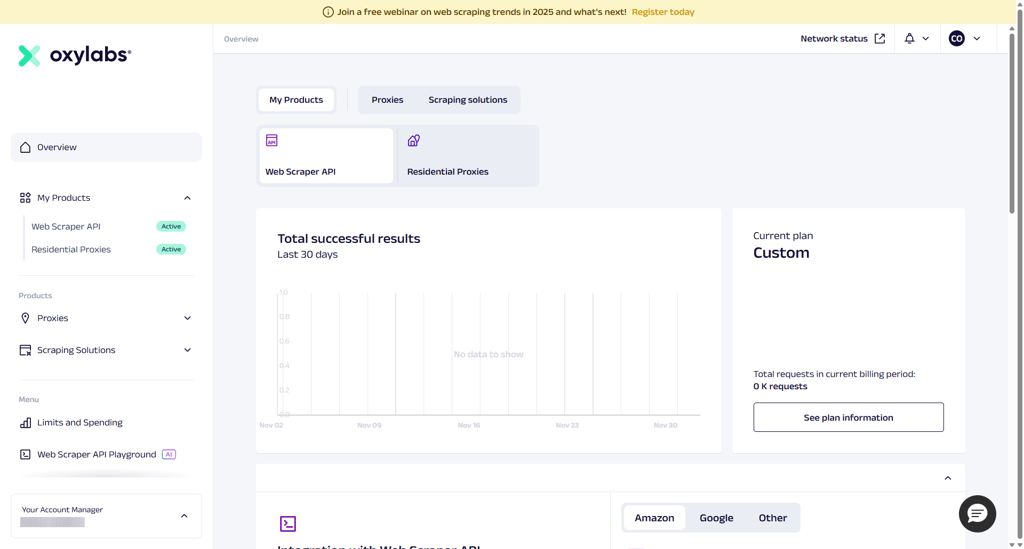The image size is (1024, 549).
Task: Click the Limits and Spending chart icon
Action: tap(25, 422)
